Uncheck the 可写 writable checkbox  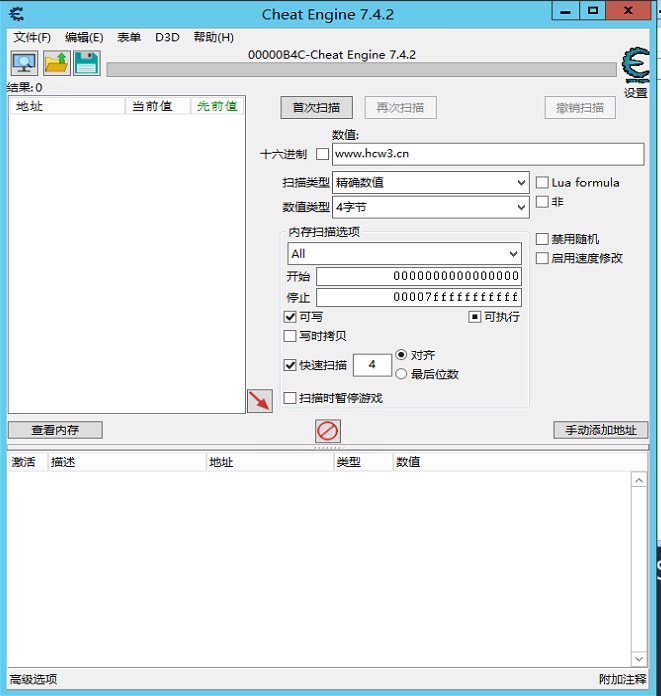(x=290, y=316)
